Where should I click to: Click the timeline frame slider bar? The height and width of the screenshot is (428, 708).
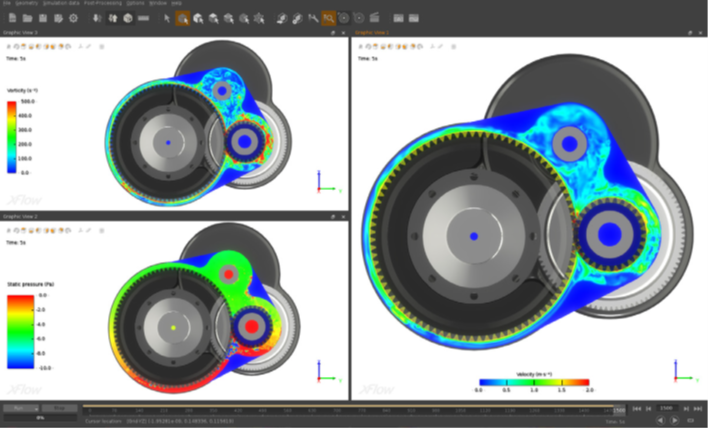(350, 409)
